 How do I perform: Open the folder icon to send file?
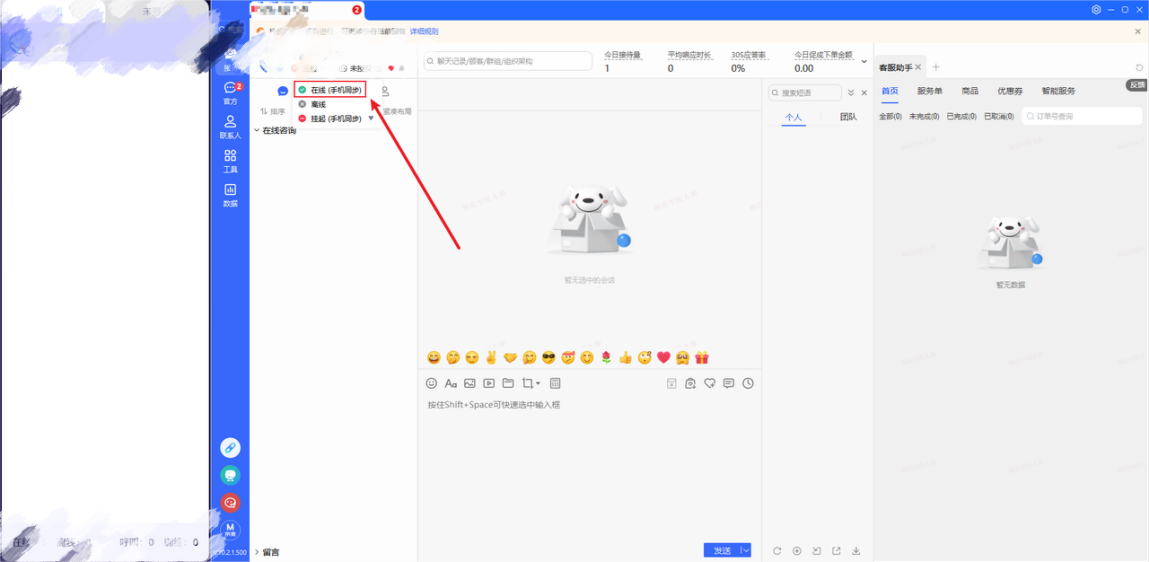(x=508, y=383)
